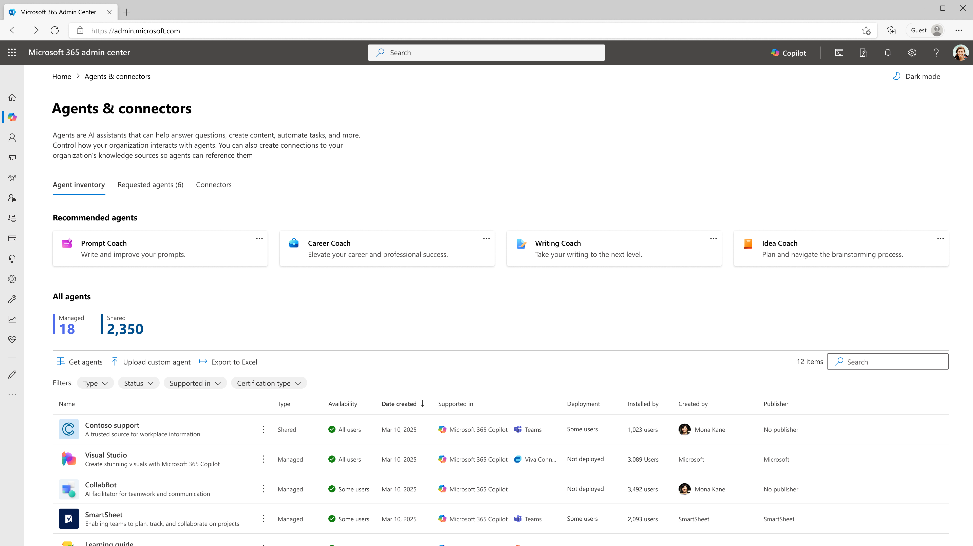Click the agents list search field
The width and height of the screenshot is (973, 546).
(x=888, y=362)
